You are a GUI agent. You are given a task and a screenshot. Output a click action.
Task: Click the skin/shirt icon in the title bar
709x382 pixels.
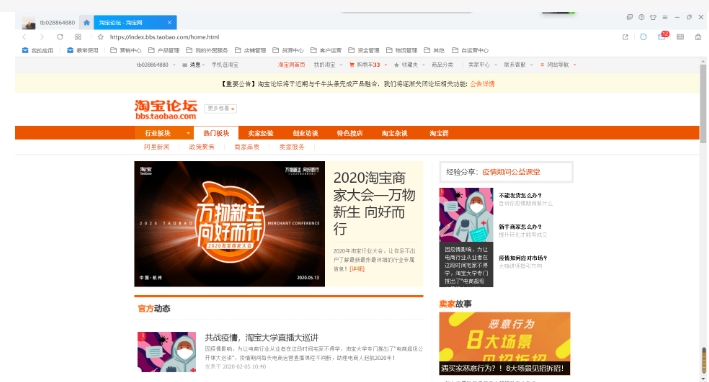tap(653, 17)
